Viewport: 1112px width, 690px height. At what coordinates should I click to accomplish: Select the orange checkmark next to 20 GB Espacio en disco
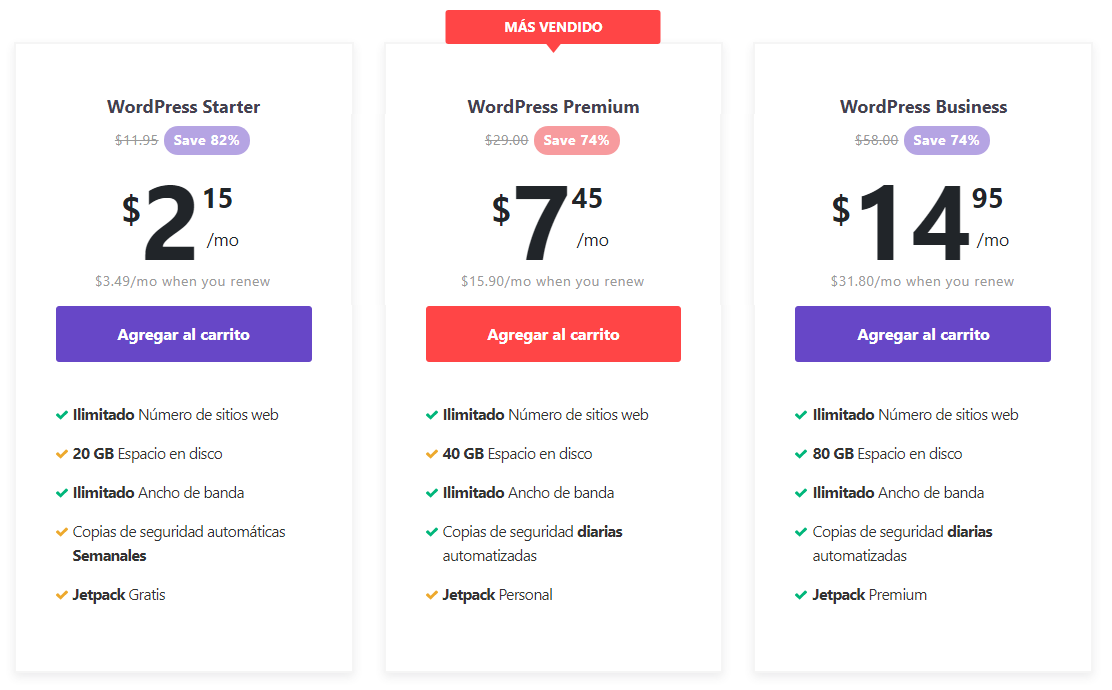click(60, 453)
